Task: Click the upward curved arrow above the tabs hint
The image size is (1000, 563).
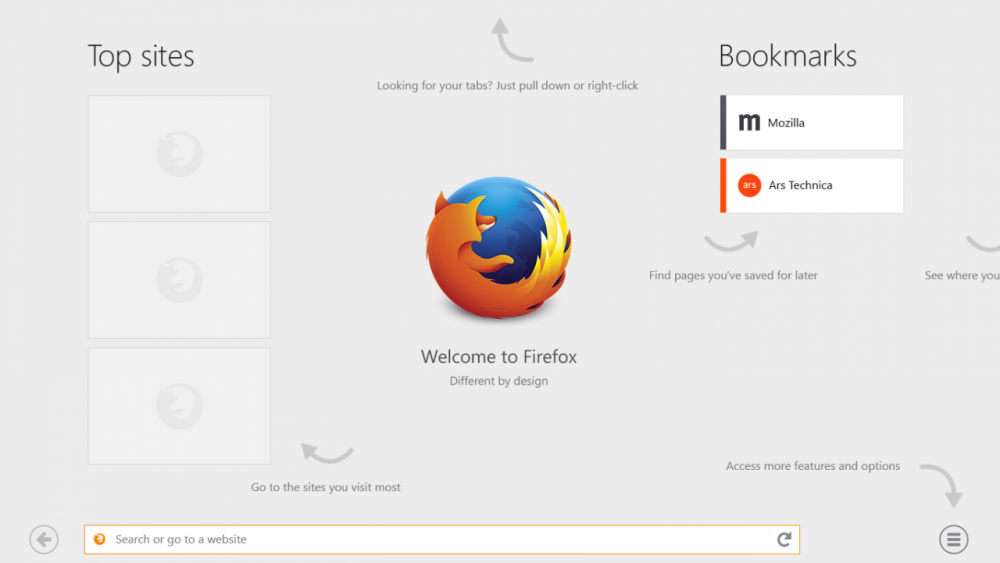Action: (511, 42)
